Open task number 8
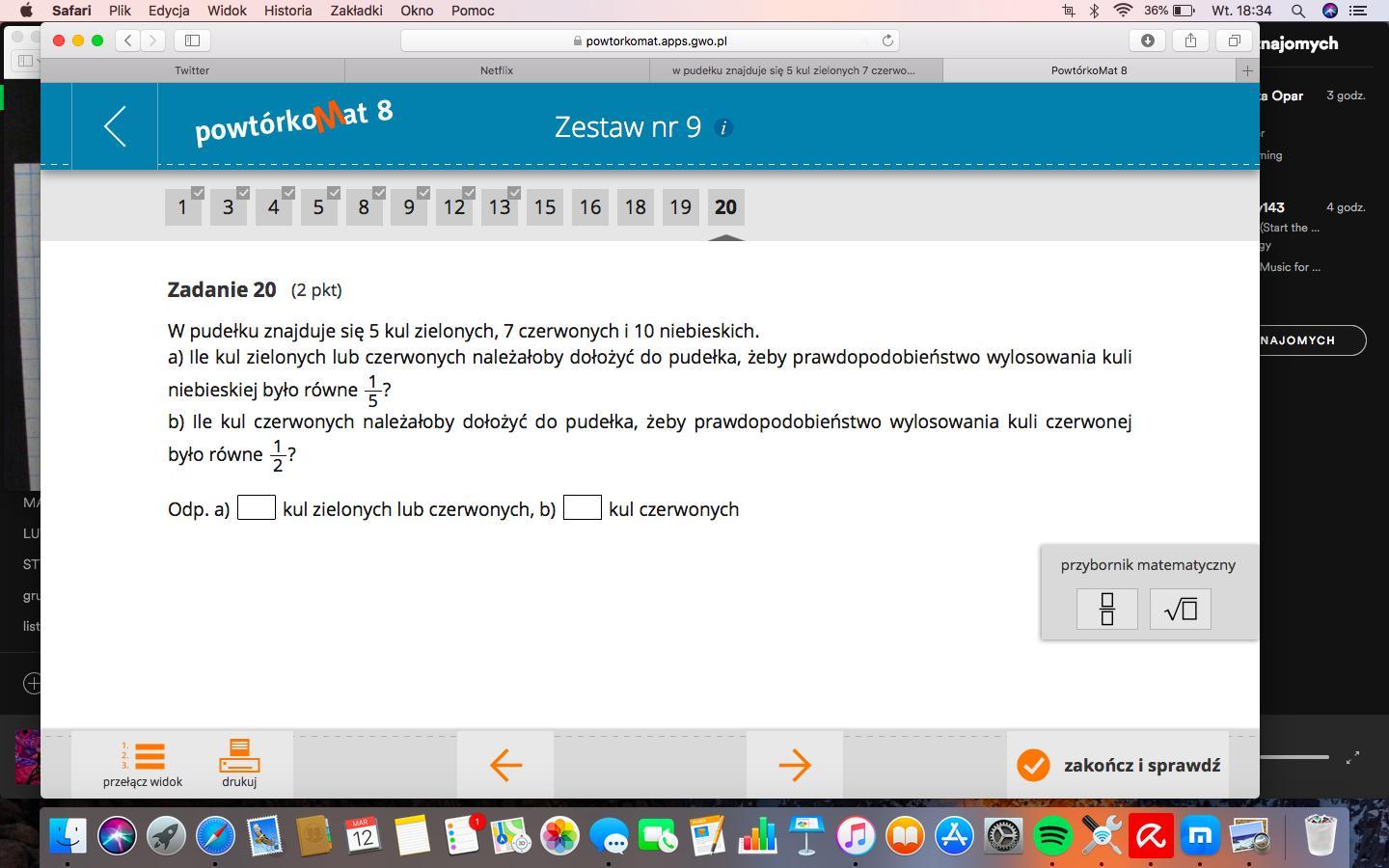Screen dimensions: 1389x868 coord(364,206)
